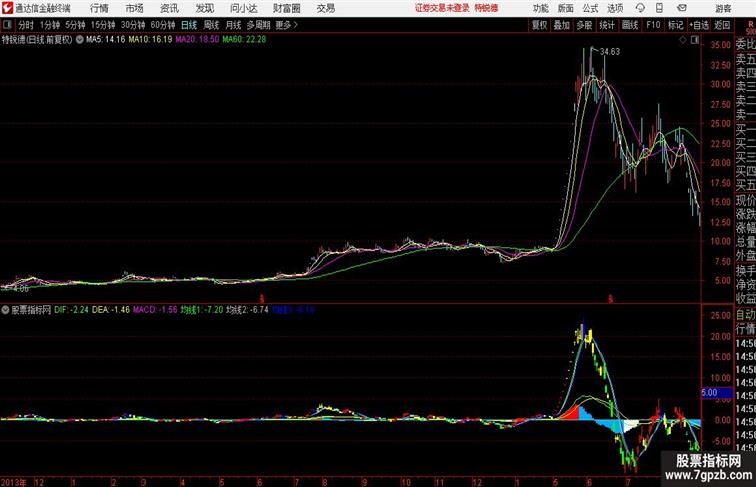This screenshot has height=487, width=756.
Task: Expand the 股票指标网 sub-indicator dropdown
Action: click(6, 310)
